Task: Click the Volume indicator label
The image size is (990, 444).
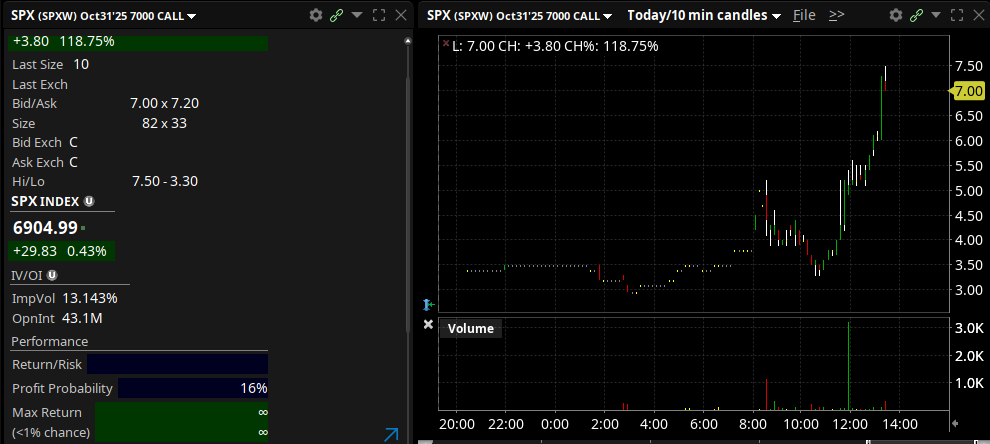Action: click(x=470, y=328)
